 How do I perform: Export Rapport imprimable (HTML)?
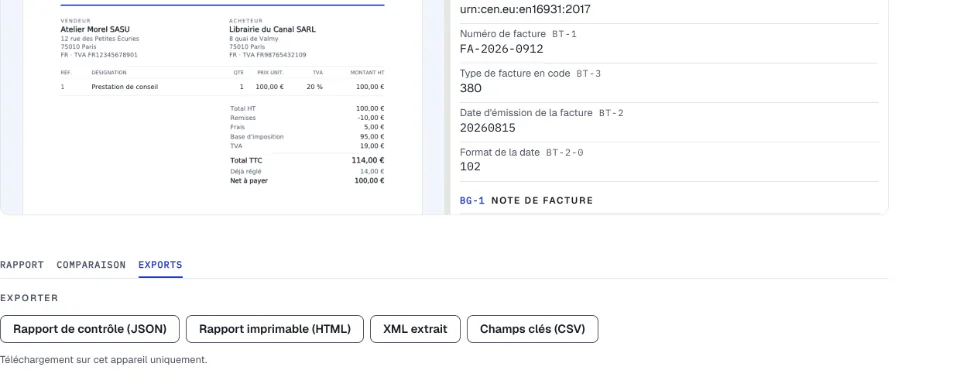(275, 329)
